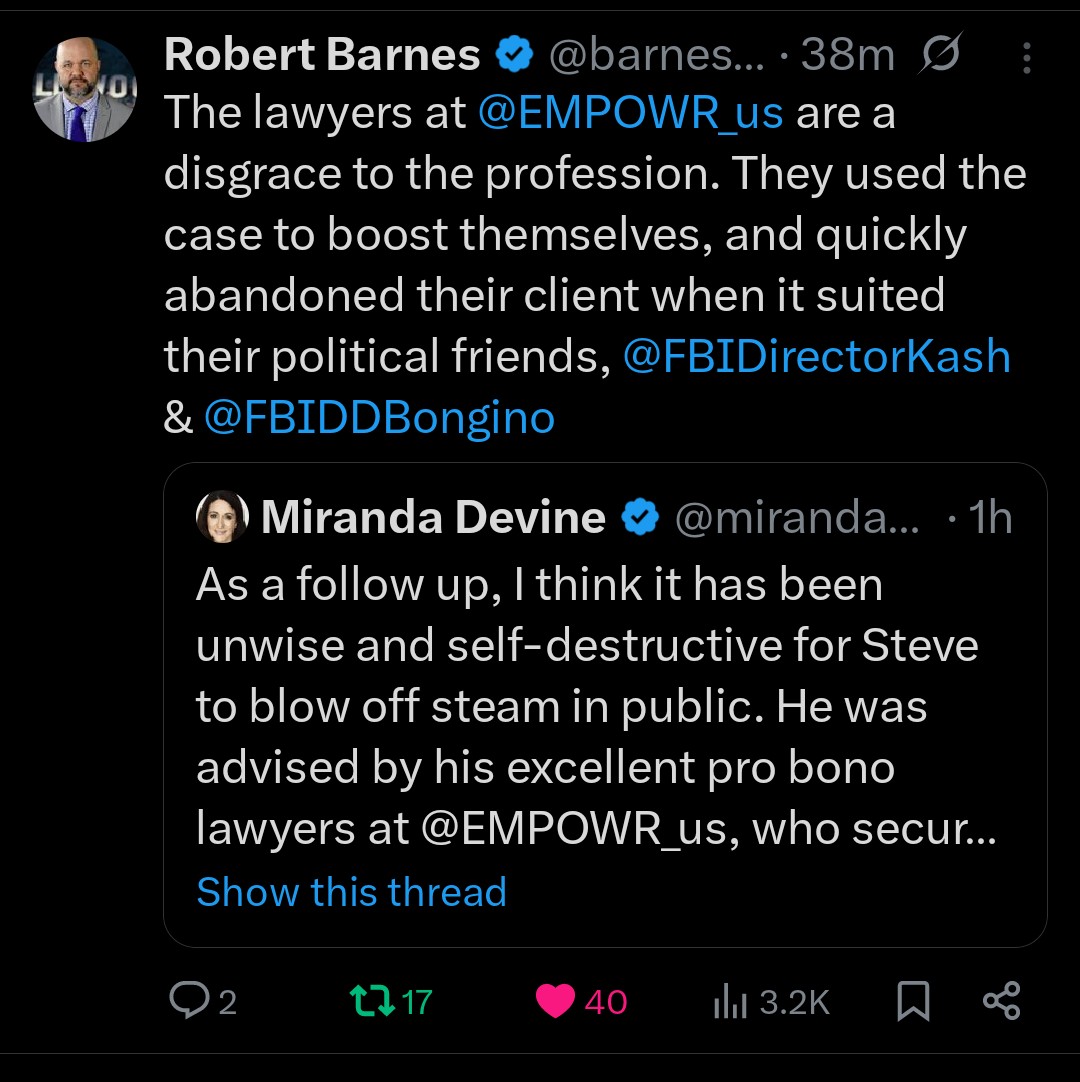
Task: Click Robert Barnes verified badge
Action: click(x=515, y=55)
